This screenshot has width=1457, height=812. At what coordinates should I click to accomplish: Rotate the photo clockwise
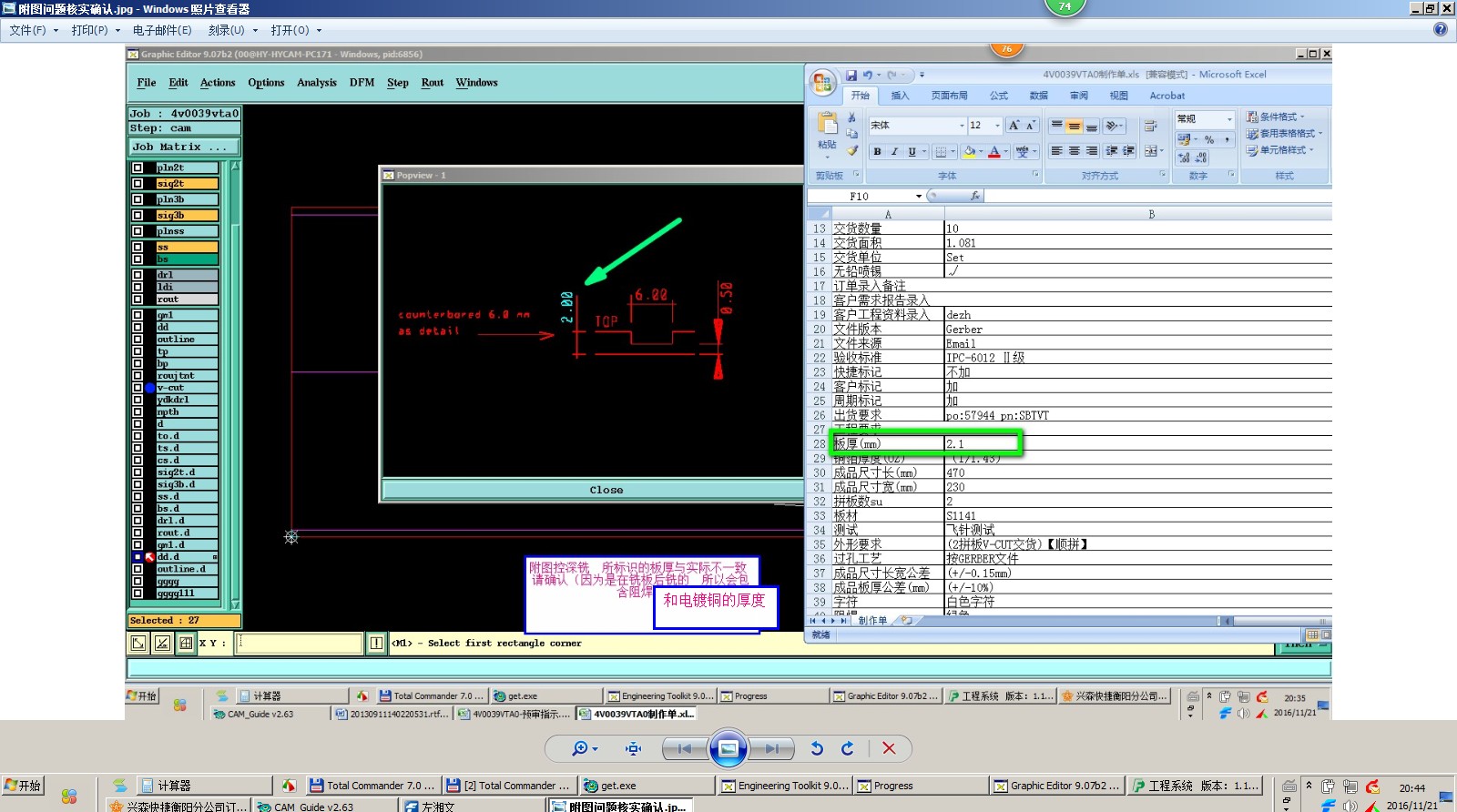848,748
